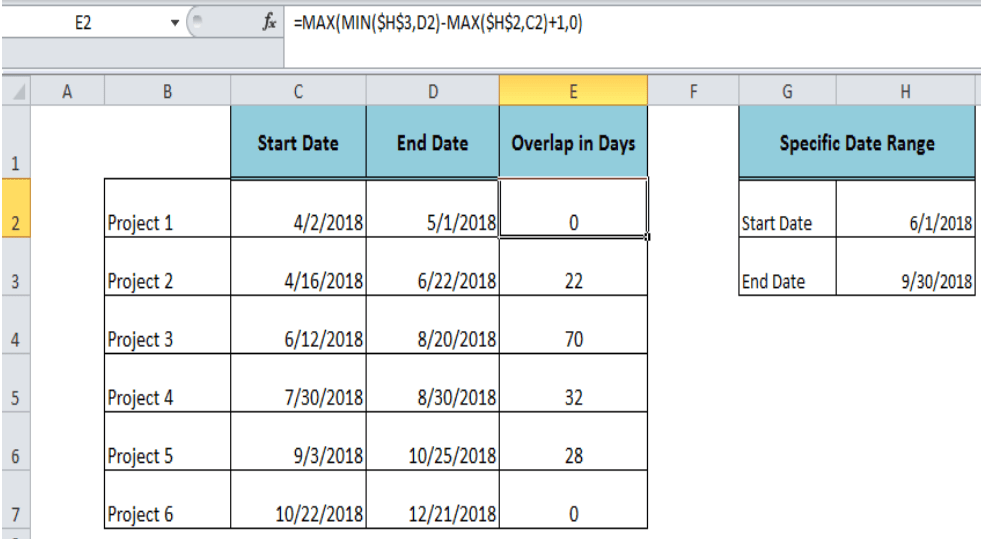Viewport: 983px width, 539px height.
Task: Select column B header
Action: click(x=167, y=91)
